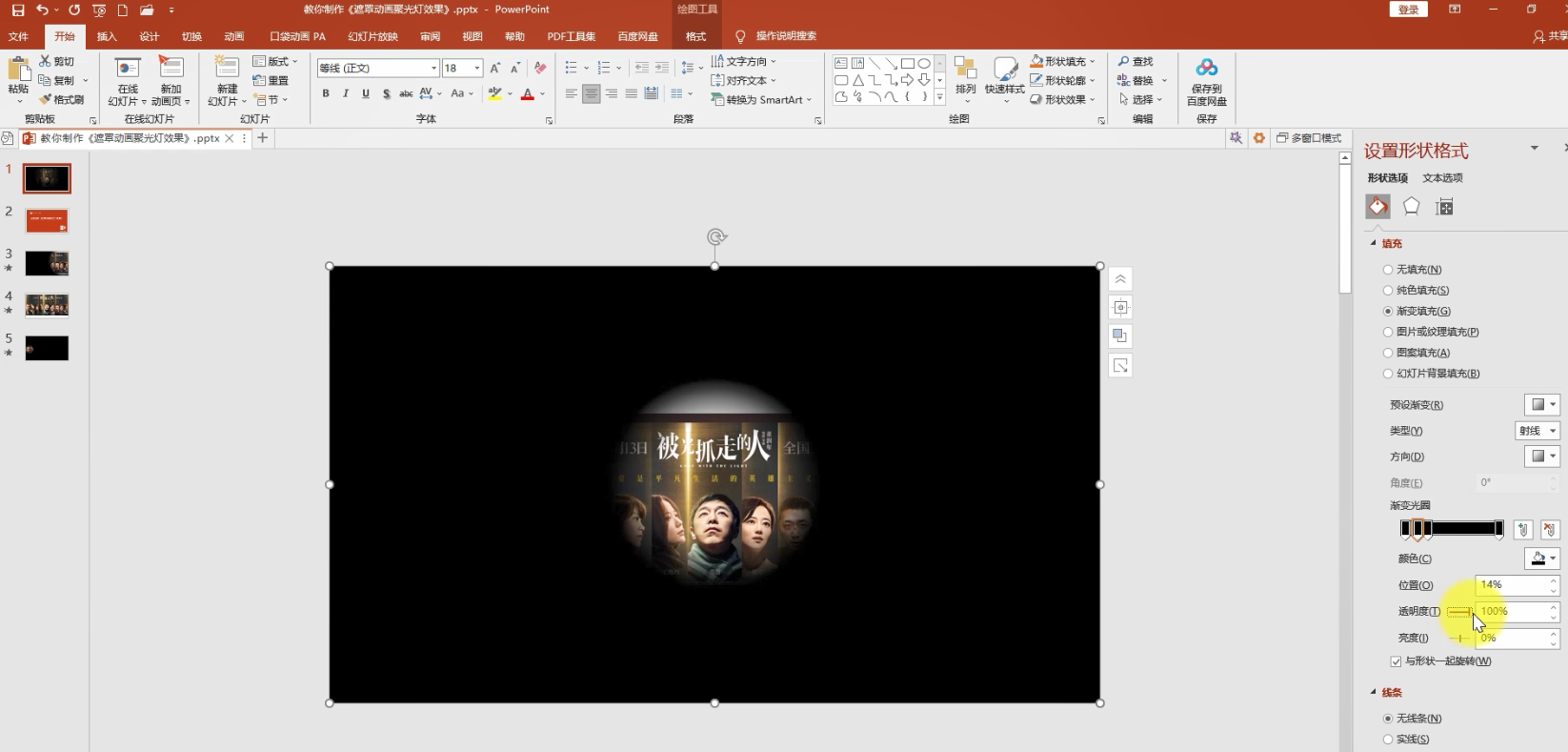Image resolution: width=1568 pixels, height=752 pixels.
Task: Click the add gradient stop icon
Action: click(1523, 530)
